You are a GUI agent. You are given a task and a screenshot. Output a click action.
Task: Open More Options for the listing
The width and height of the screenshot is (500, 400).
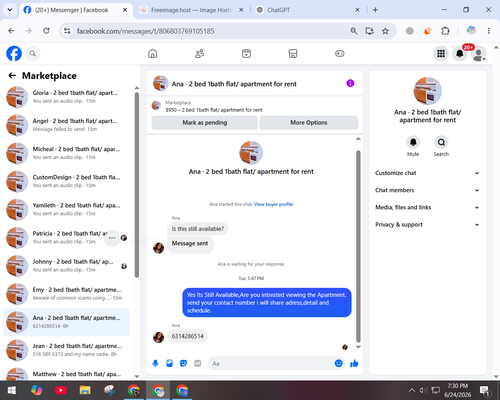[x=309, y=123]
